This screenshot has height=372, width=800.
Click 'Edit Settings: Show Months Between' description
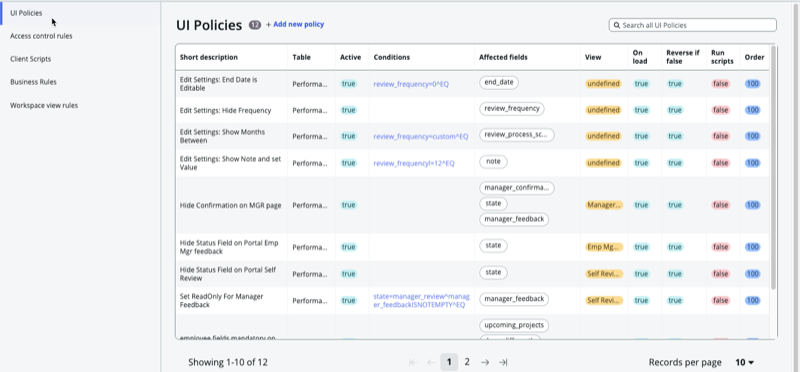222,136
